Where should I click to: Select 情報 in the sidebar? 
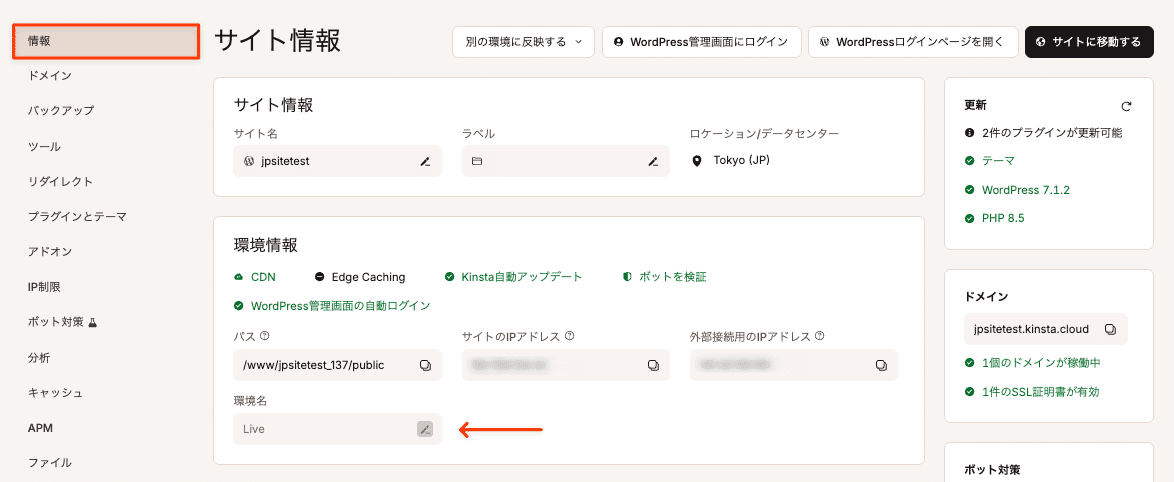pos(106,41)
